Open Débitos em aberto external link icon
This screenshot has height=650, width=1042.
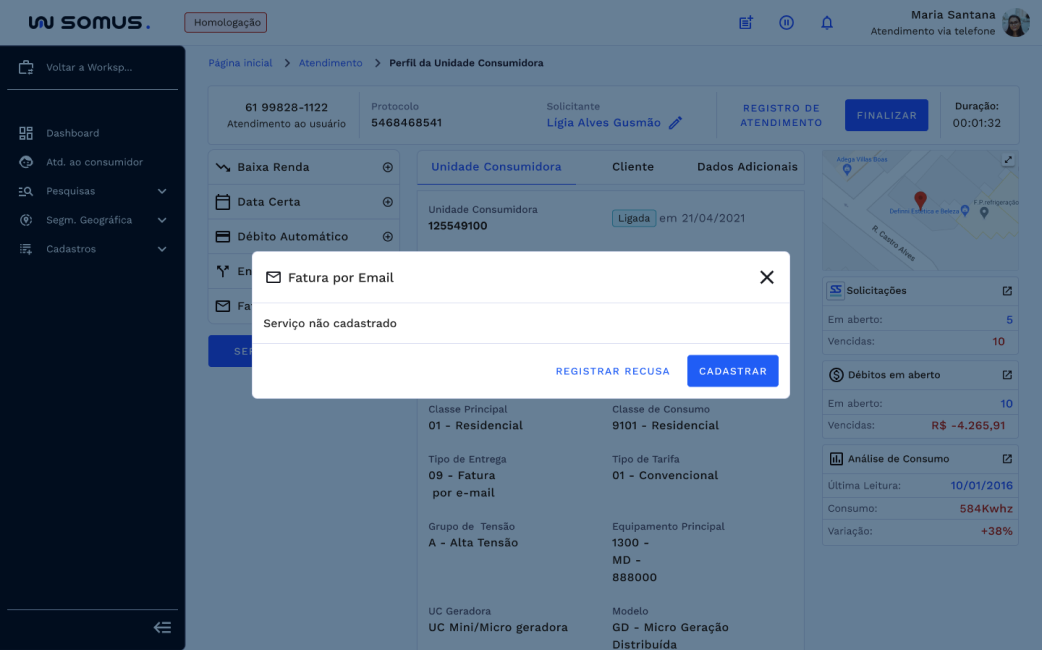pyautogui.click(x=1008, y=375)
